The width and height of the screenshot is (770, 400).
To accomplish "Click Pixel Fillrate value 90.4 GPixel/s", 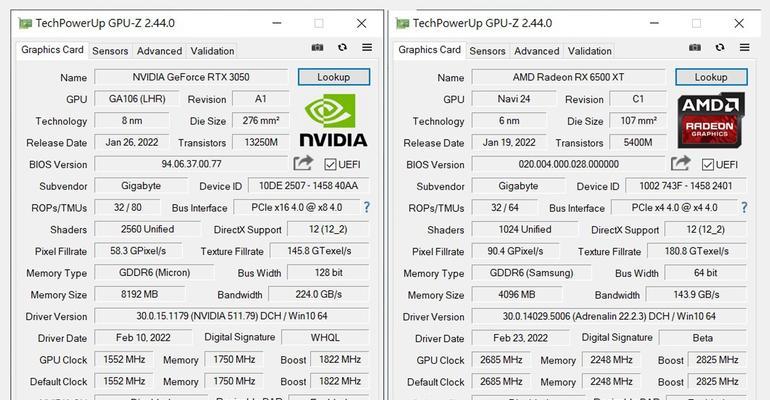I will click(515, 251).
